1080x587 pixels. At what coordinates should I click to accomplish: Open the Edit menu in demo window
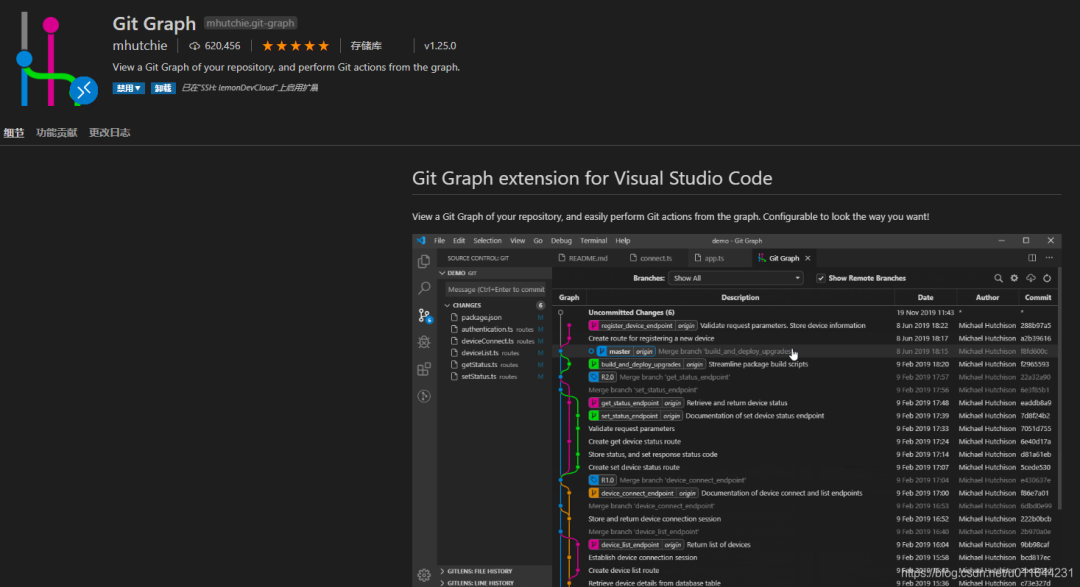pos(459,240)
